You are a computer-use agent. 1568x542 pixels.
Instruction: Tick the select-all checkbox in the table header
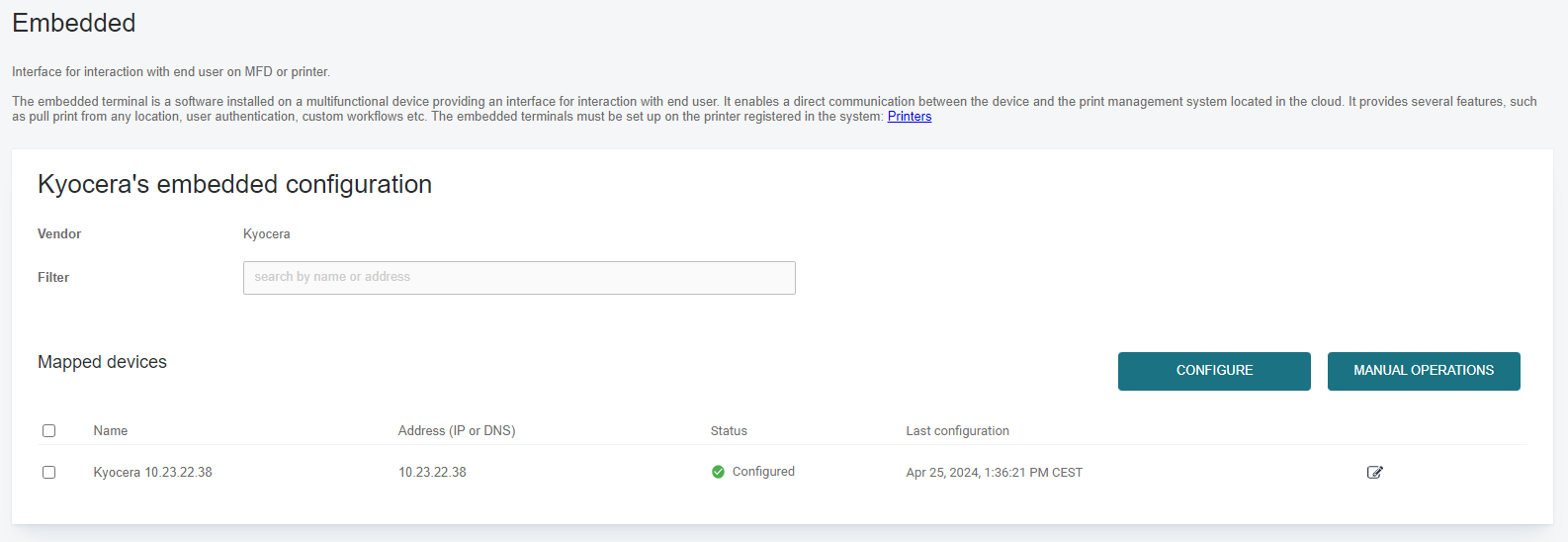point(48,430)
